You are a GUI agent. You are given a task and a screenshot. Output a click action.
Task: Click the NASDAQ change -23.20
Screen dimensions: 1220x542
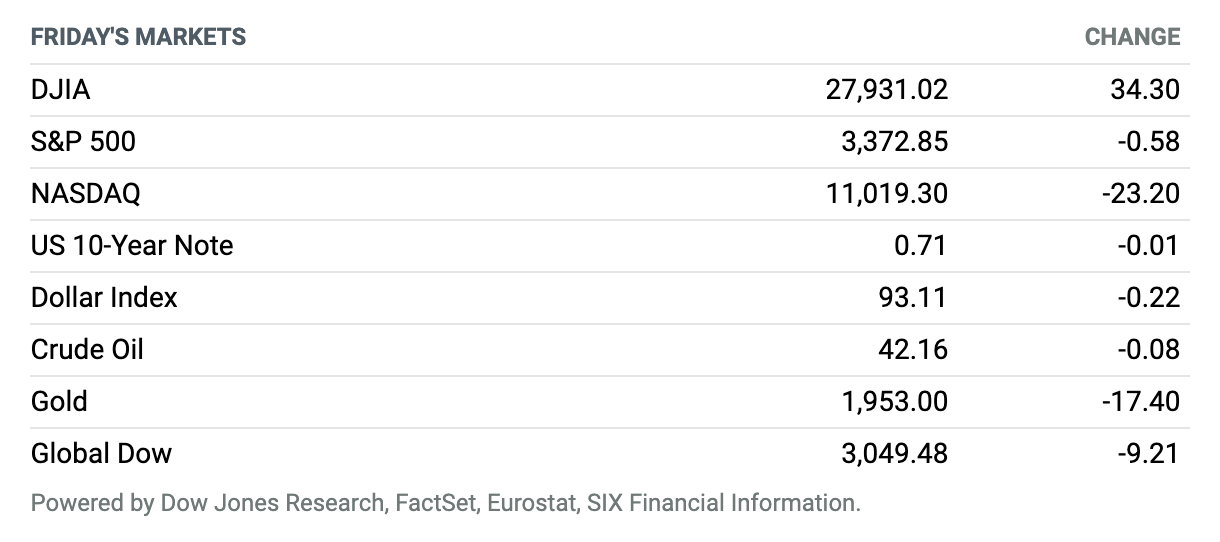point(1140,194)
